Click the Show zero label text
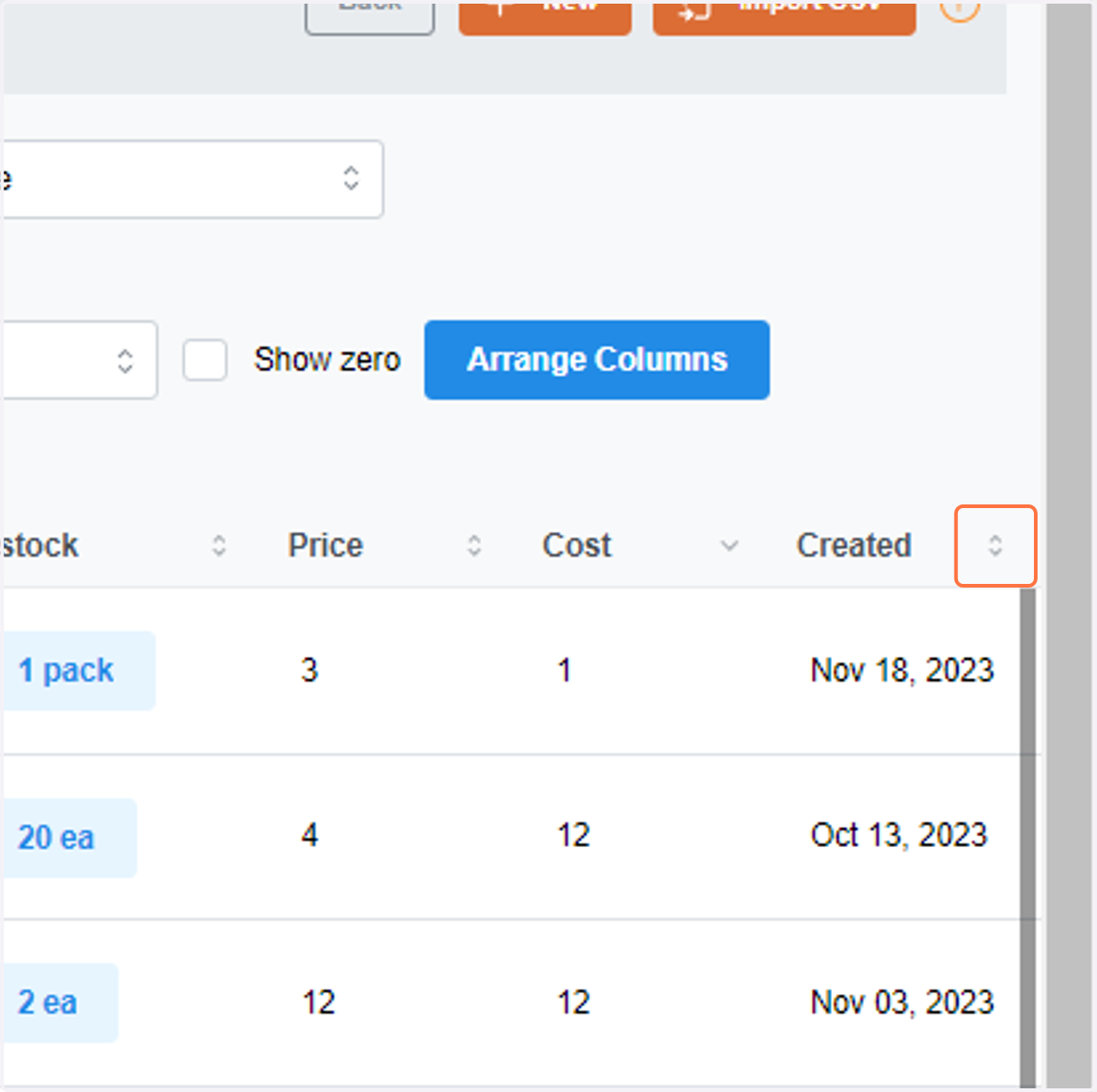Screen dimensions: 1097x1092 pyautogui.click(x=327, y=360)
